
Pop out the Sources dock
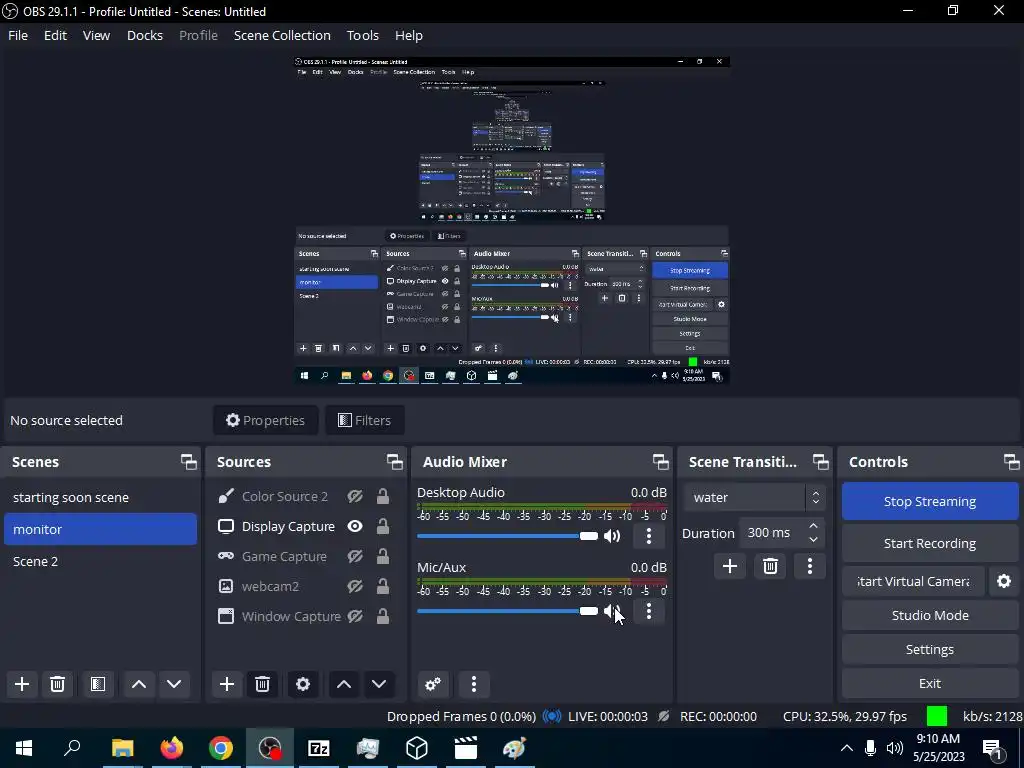394,462
